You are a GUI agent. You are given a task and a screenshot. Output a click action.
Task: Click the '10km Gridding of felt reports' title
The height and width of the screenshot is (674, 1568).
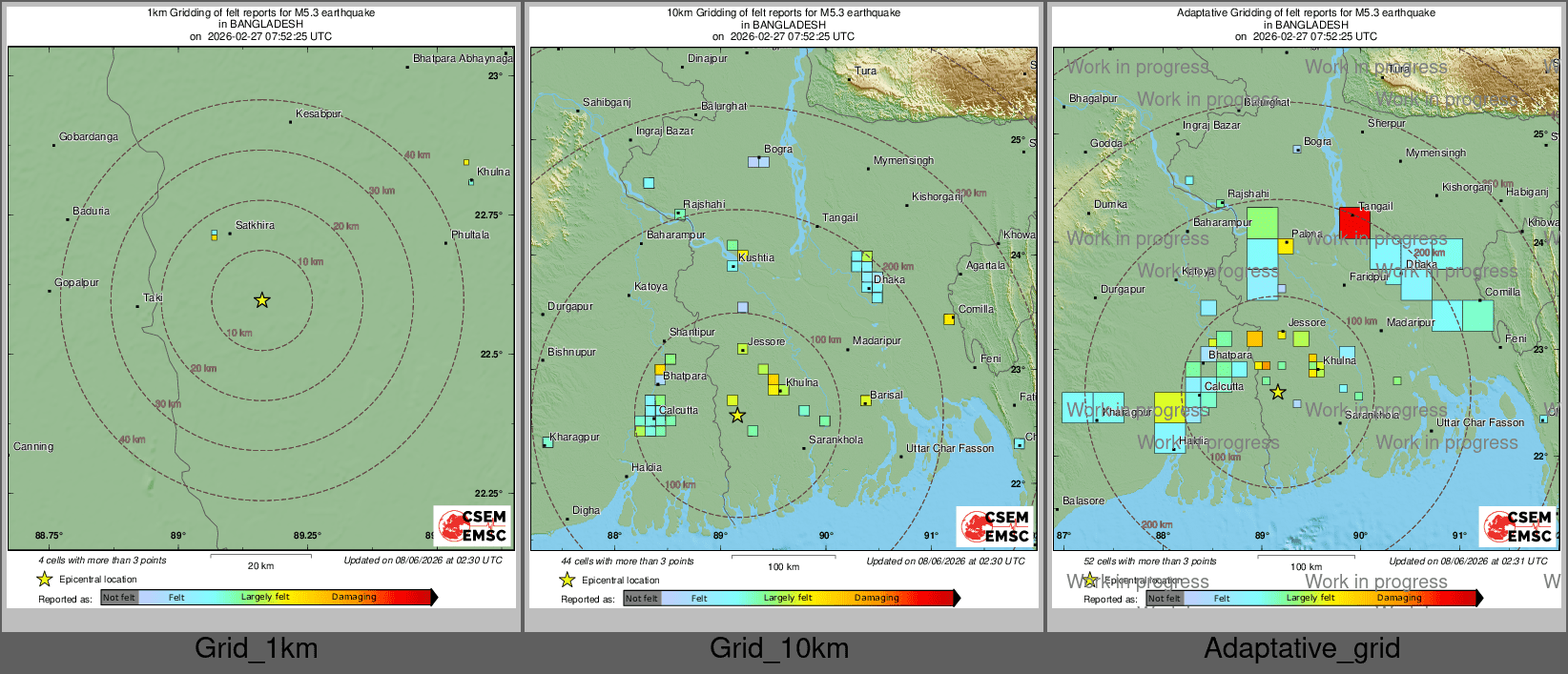(783, 13)
